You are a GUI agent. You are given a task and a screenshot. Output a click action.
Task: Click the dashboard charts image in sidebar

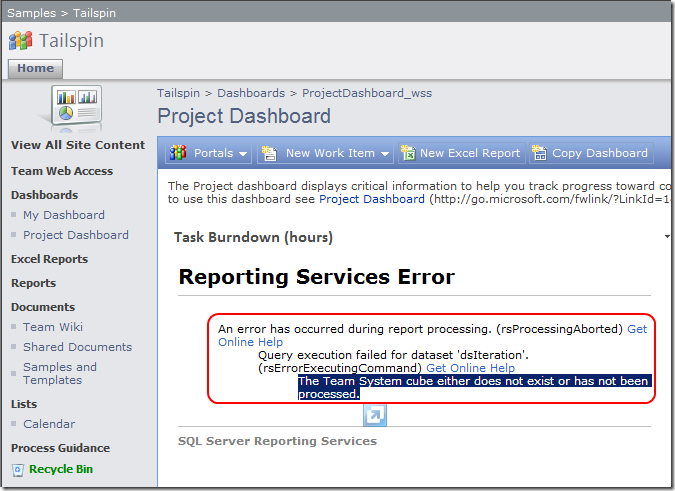[x=76, y=108]
